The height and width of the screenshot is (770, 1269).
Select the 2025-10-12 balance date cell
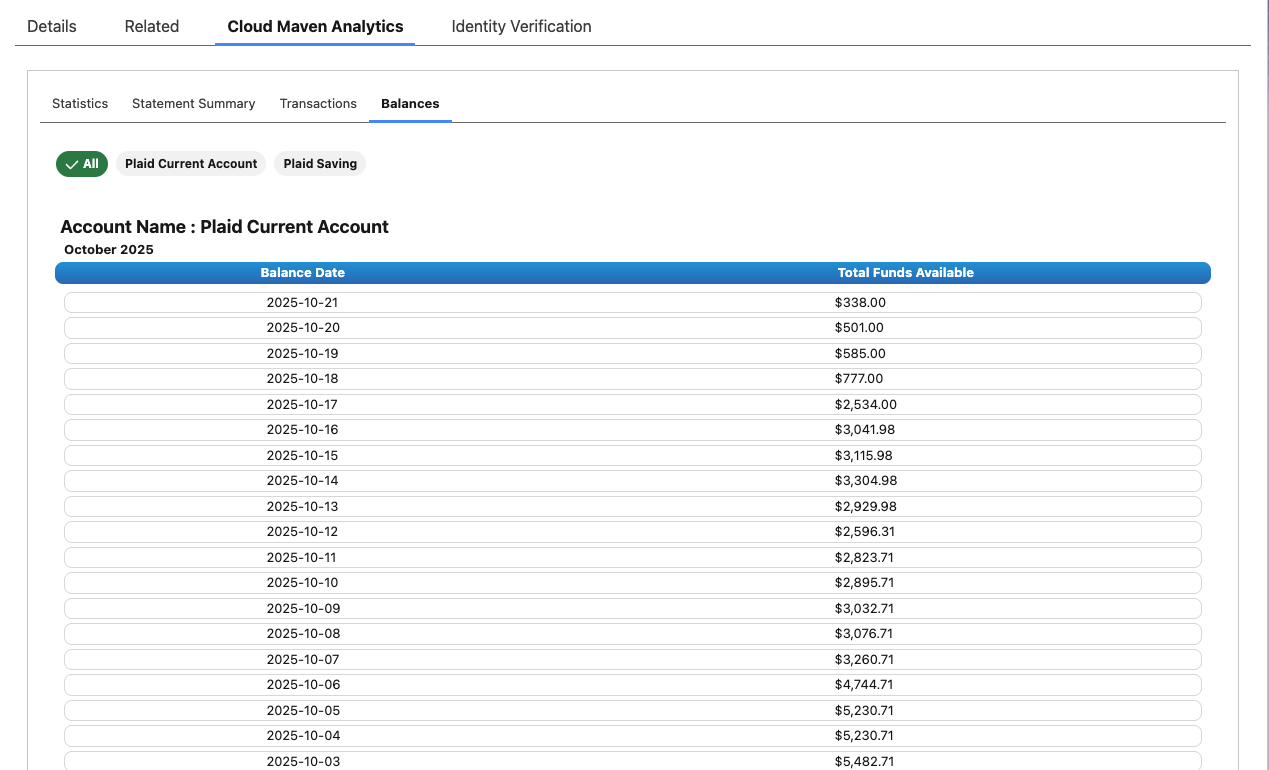tap(302, 532)
